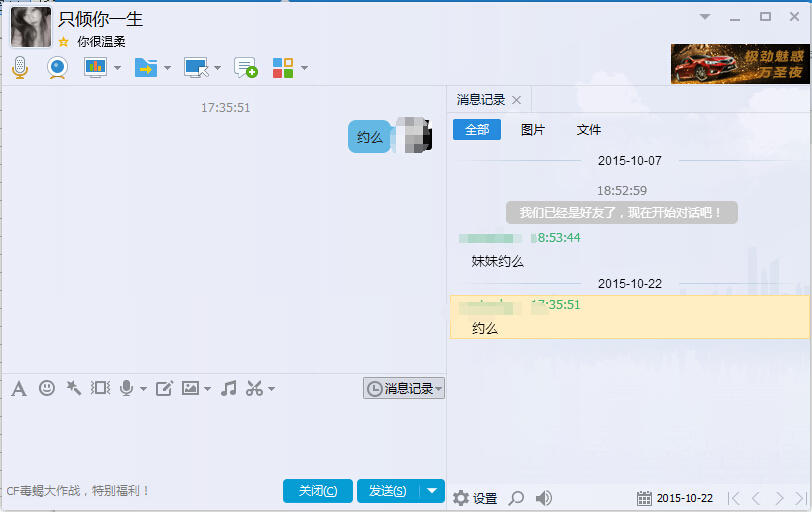Open the calendar date picker 2015-10-22
Viewport: 812px width, 512px height.
(x=675, y=498)
